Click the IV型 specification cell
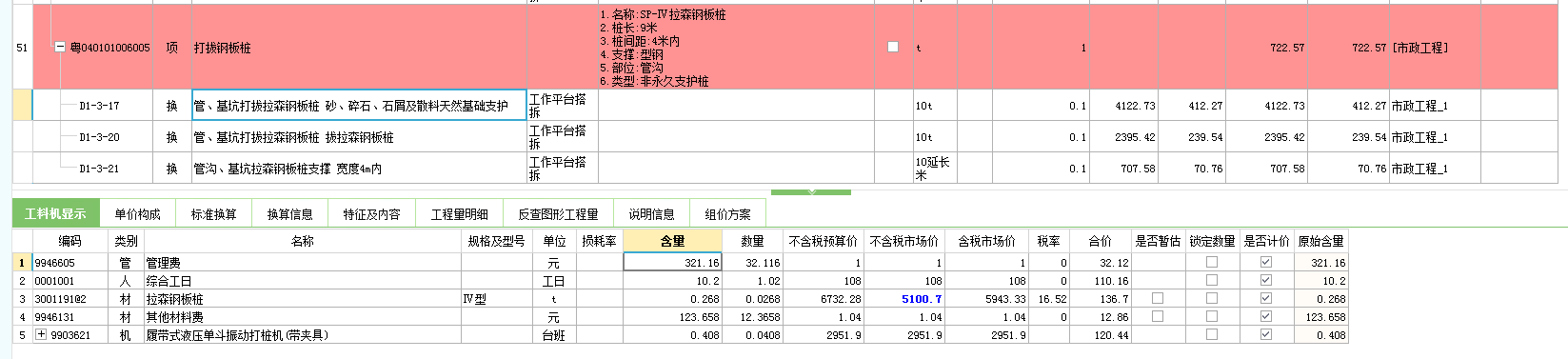The width and height of the screenshot is (1568, 359). tap(496, 299)
